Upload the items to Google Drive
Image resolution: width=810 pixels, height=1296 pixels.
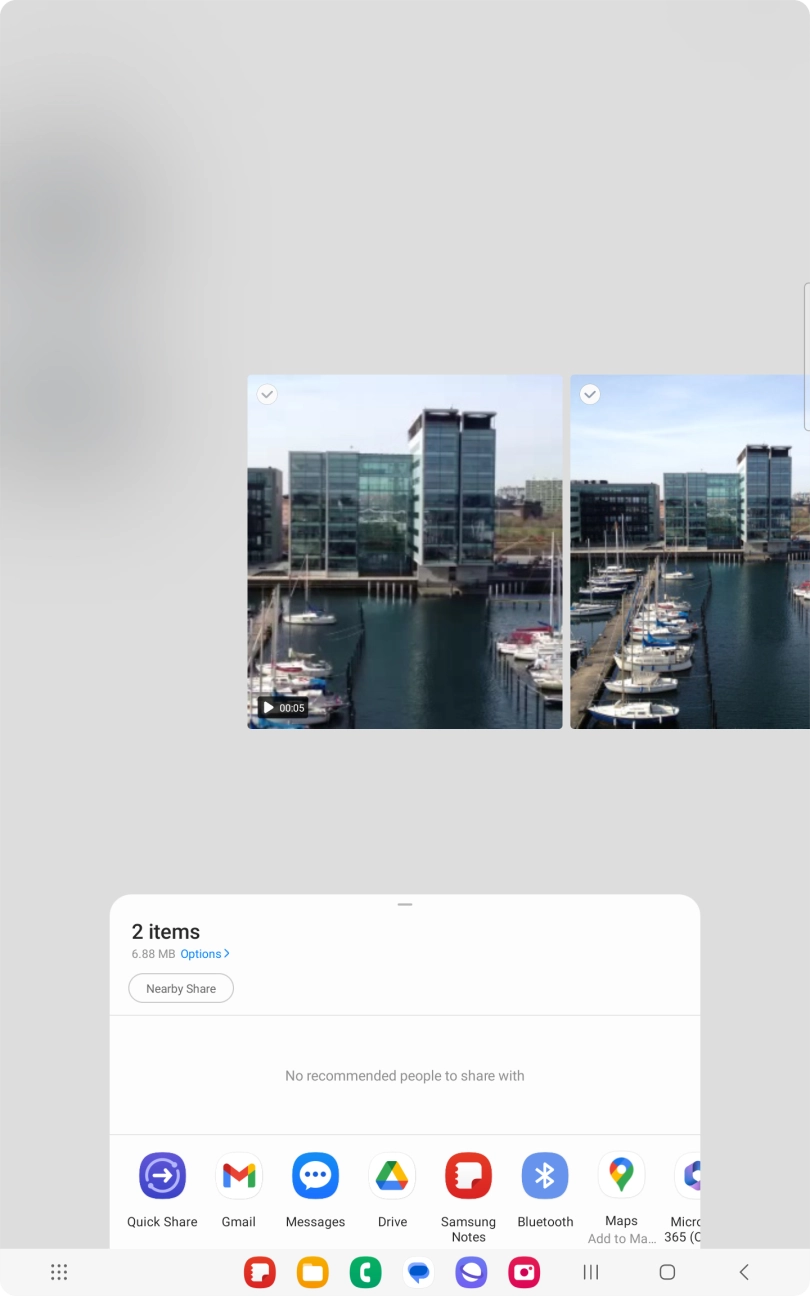click(x=392, y=1176)
